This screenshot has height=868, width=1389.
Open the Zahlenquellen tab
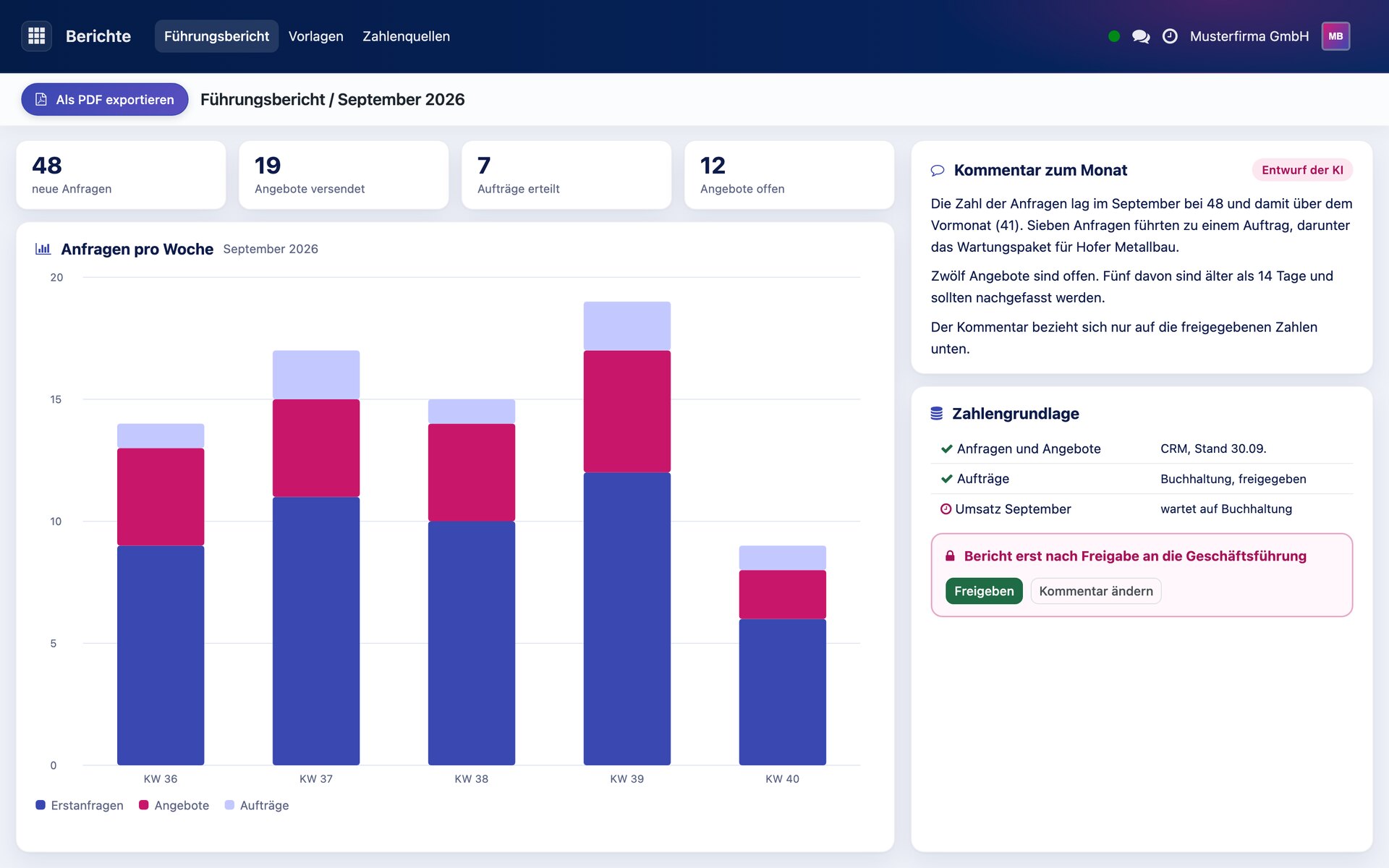click(x=406, y=36)
